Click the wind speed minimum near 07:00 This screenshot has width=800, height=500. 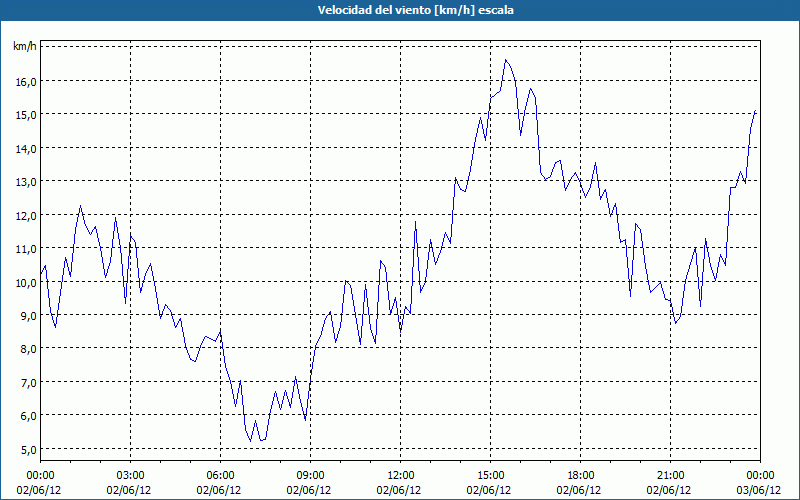[x=251, y=441]
